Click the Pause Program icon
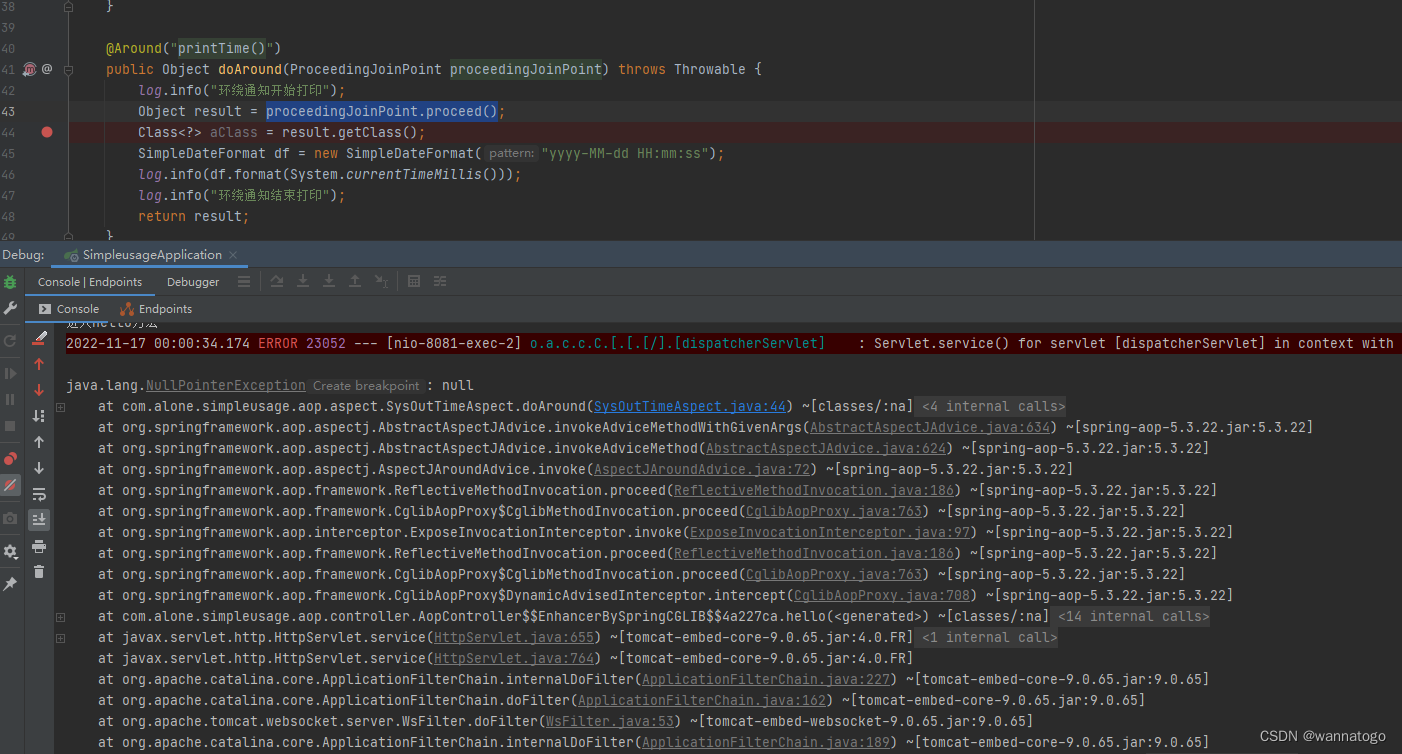 (10, 399)
